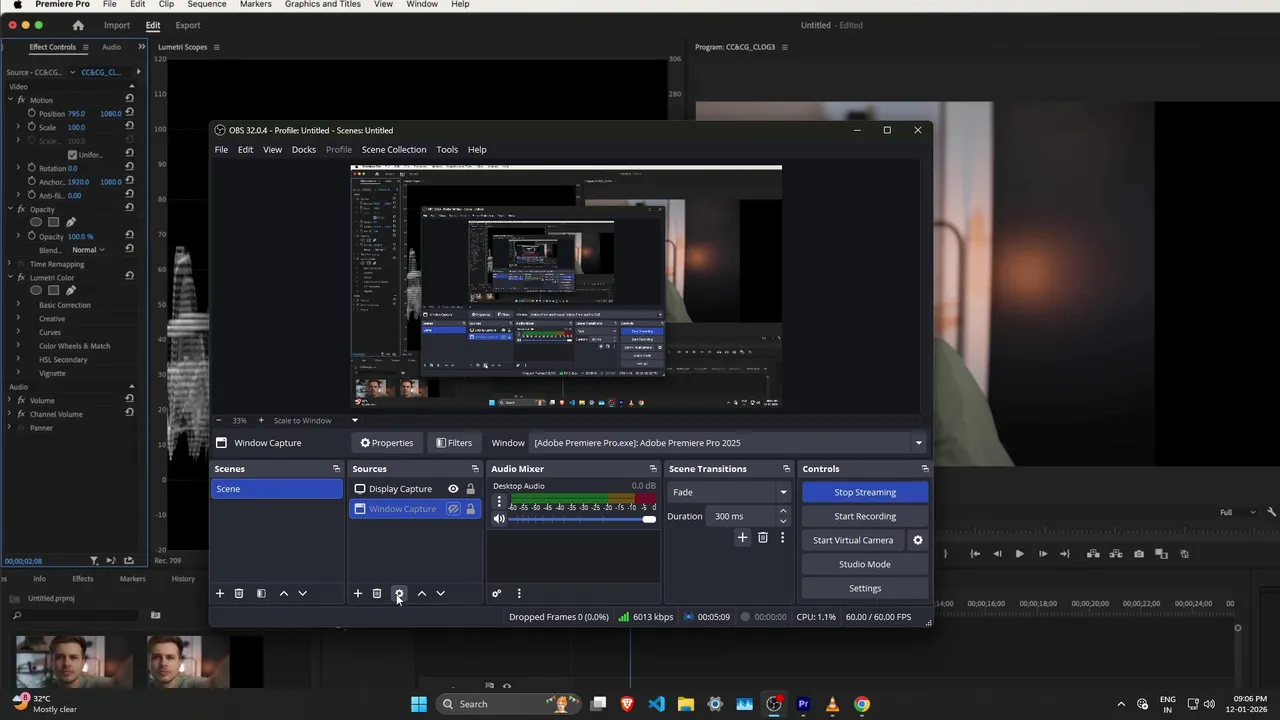1280x720 pixels.
Task: Open OBS Scene Collection menu
Action: (x=394, y=150)
